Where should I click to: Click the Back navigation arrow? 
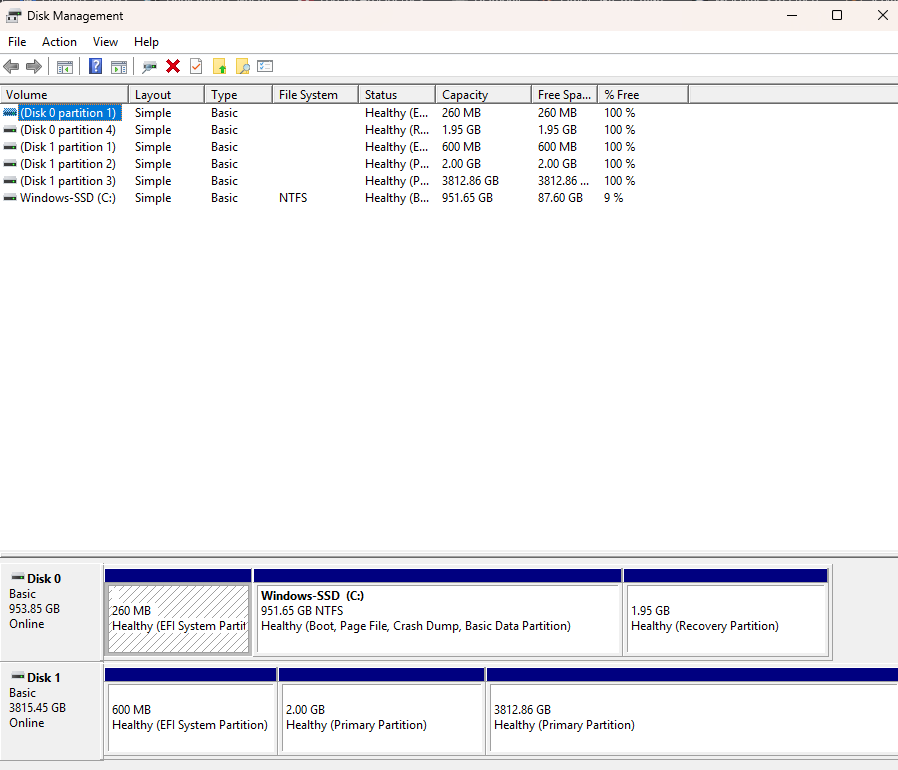coord(11,66)
